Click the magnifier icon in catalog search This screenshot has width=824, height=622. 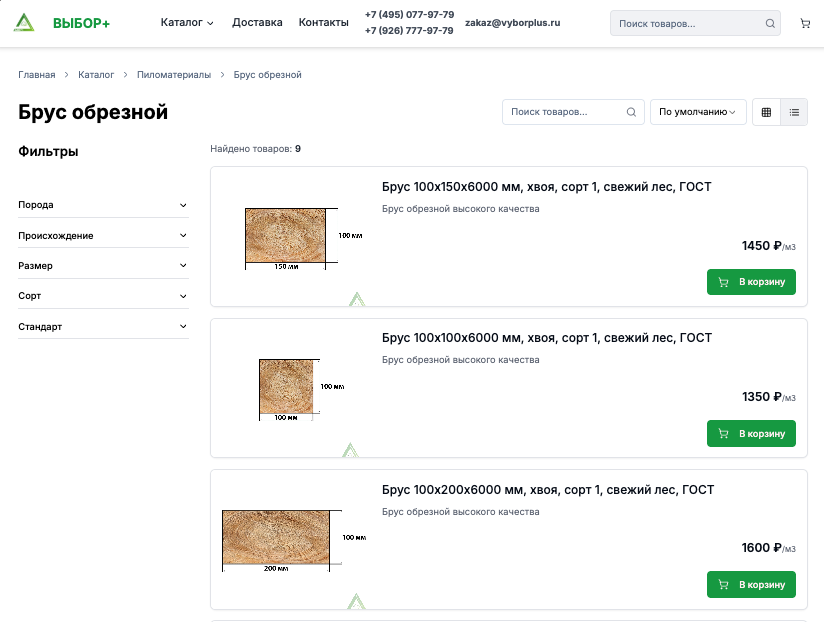[x=631, y=112]
